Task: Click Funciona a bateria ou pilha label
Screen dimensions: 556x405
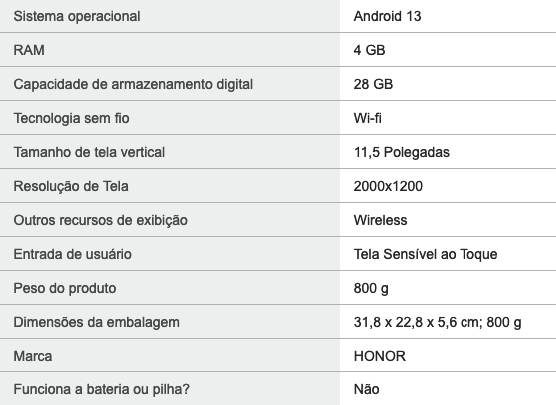Action: pos(101,389)
